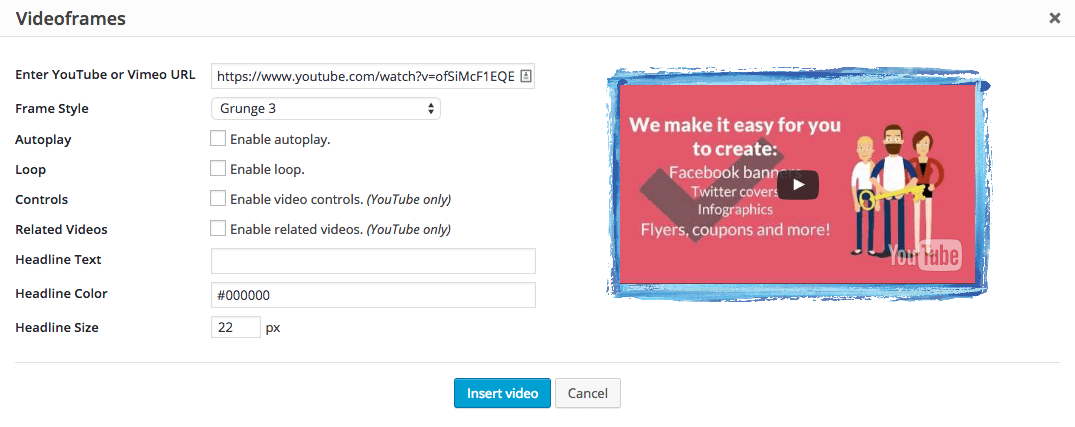
Task: Click the 'Enable autoplay.' label
Action: coord(280,140)
